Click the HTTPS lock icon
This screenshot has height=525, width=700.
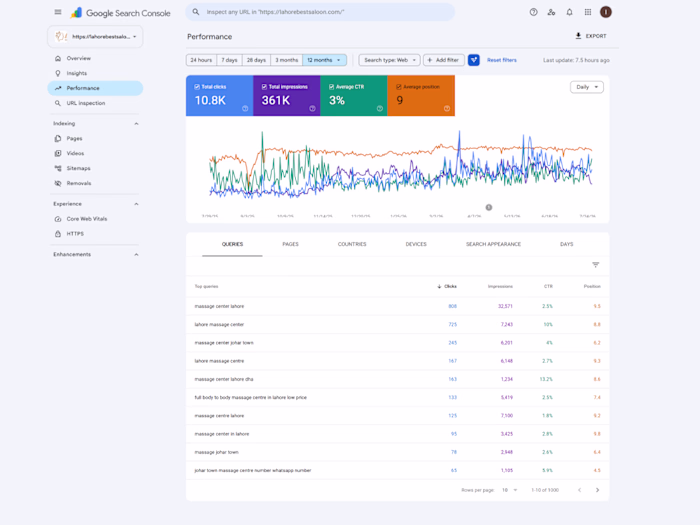coord(58,234)
